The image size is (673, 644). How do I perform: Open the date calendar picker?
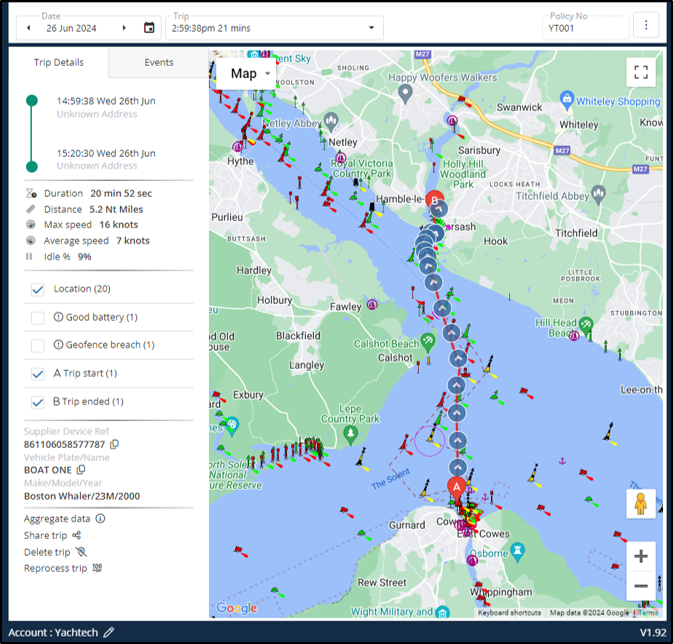pos(149,28)
